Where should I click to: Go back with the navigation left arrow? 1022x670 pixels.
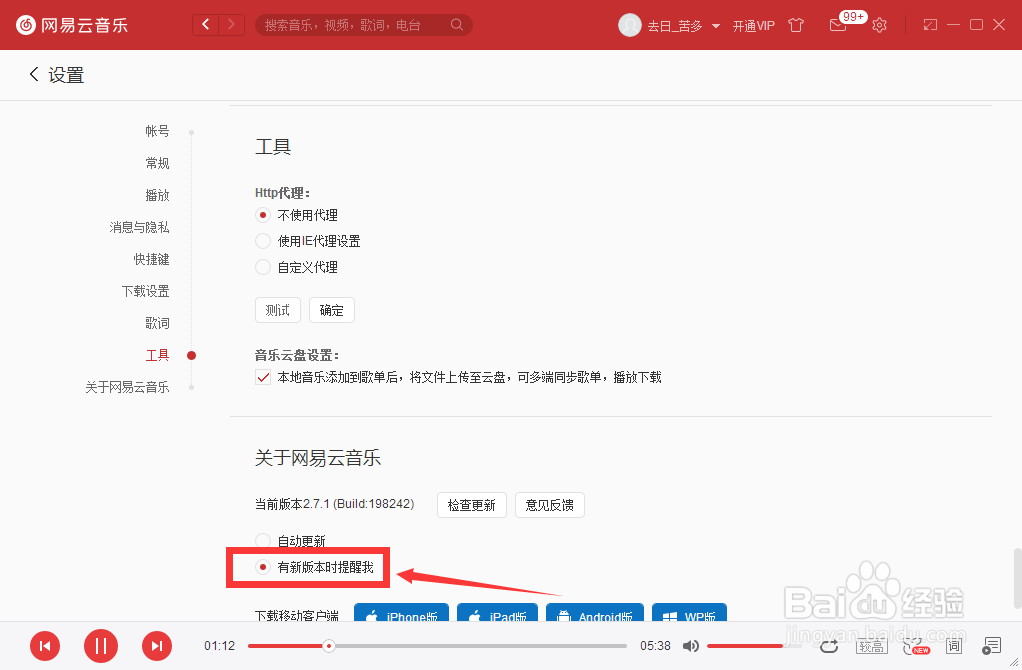point(206,25)
